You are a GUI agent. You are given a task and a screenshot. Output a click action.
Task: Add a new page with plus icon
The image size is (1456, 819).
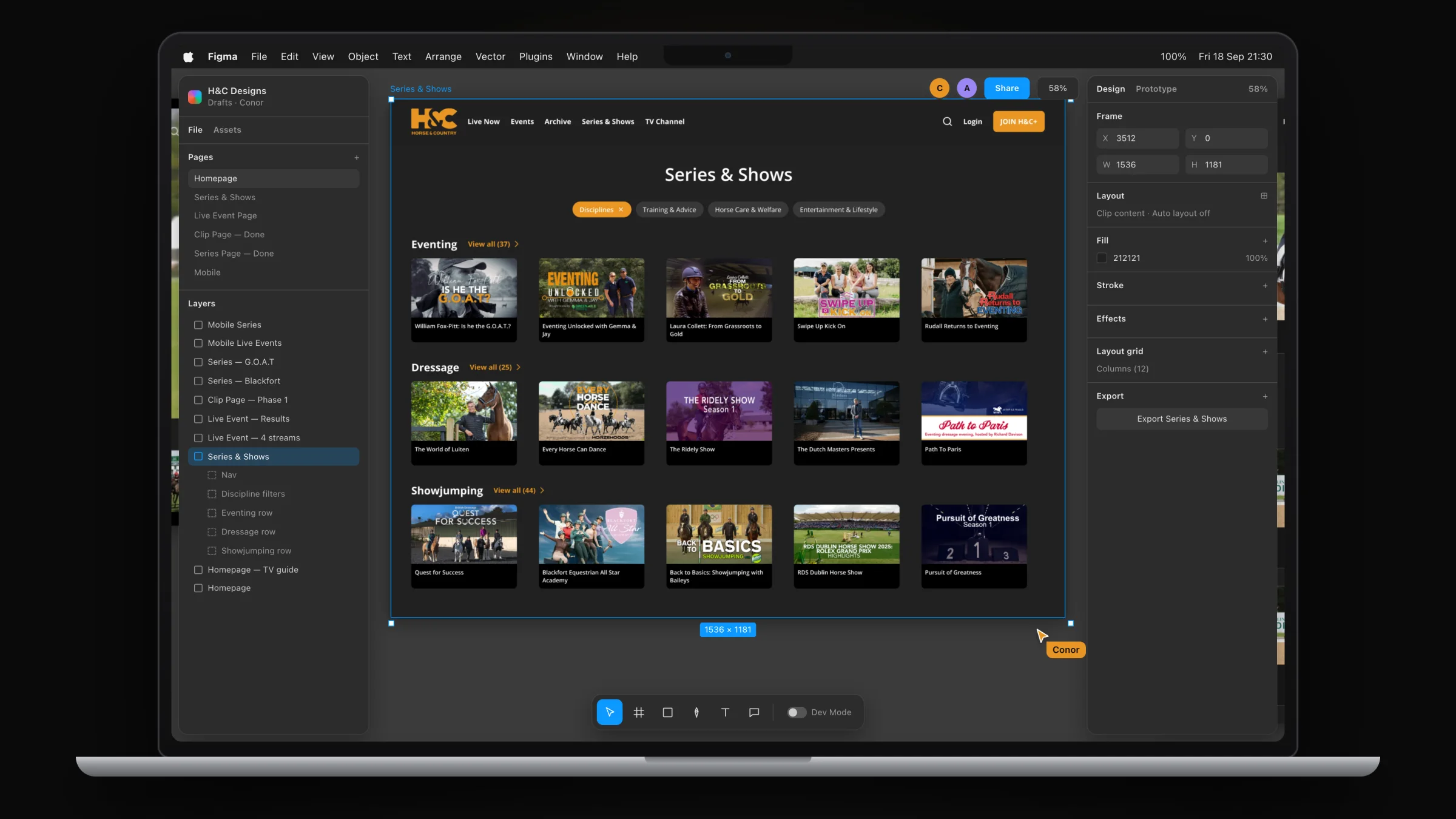point(357,158)
